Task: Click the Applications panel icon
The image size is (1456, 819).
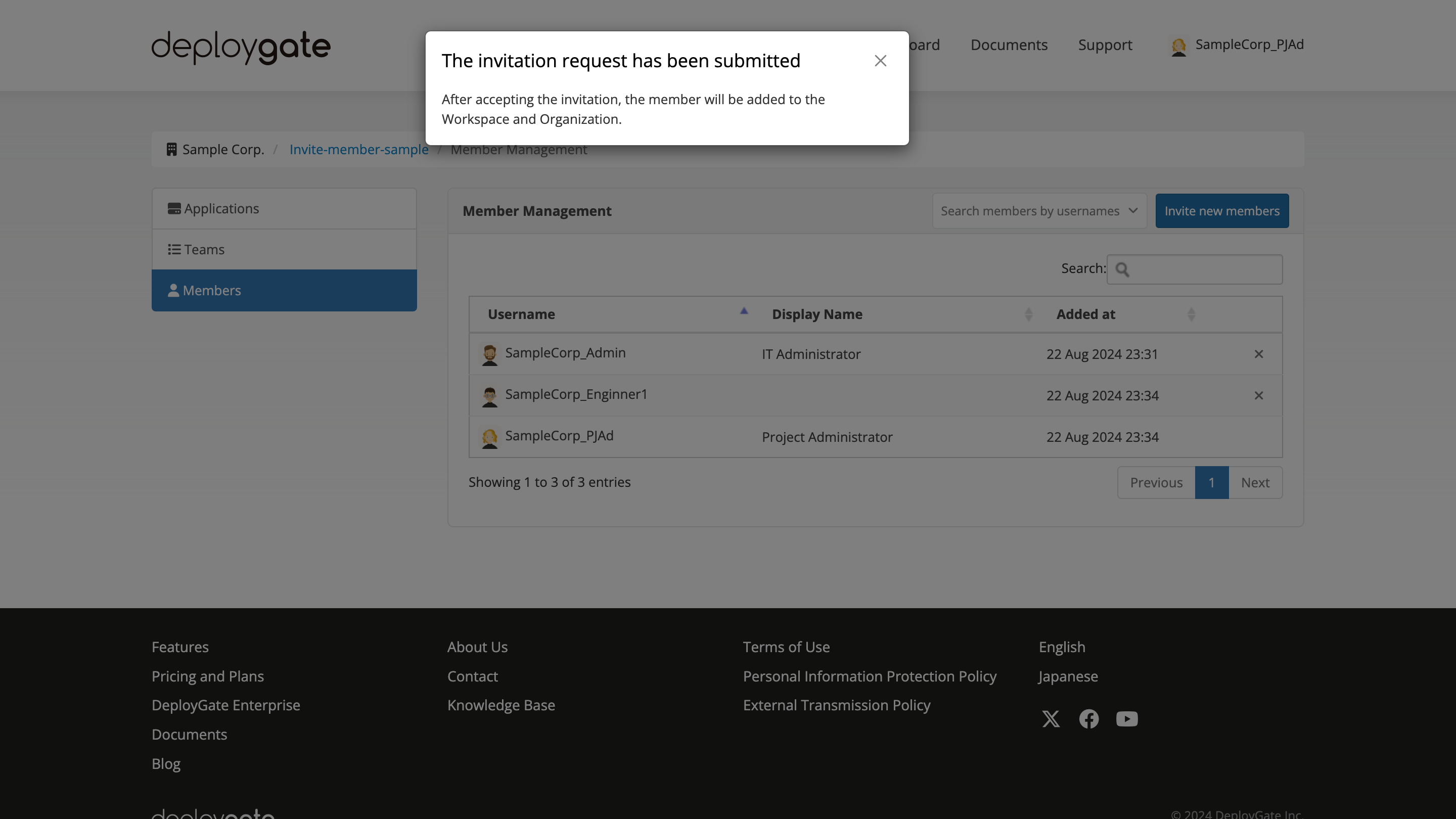Action: pyautogui.click(x=174, y=208)
